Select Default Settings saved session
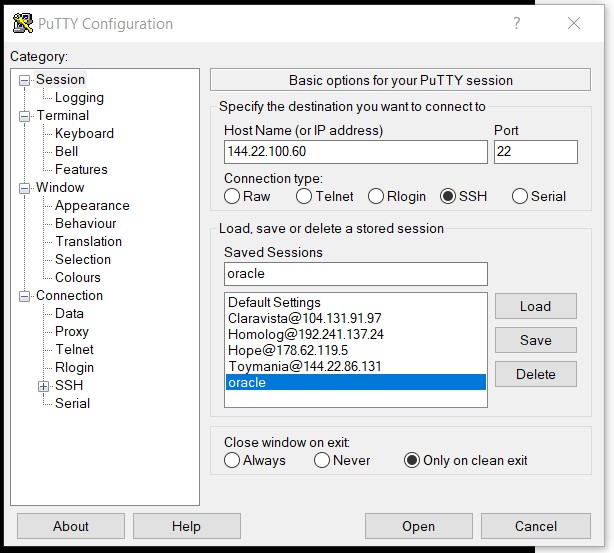614x553 pixels. tap(356, 302)
